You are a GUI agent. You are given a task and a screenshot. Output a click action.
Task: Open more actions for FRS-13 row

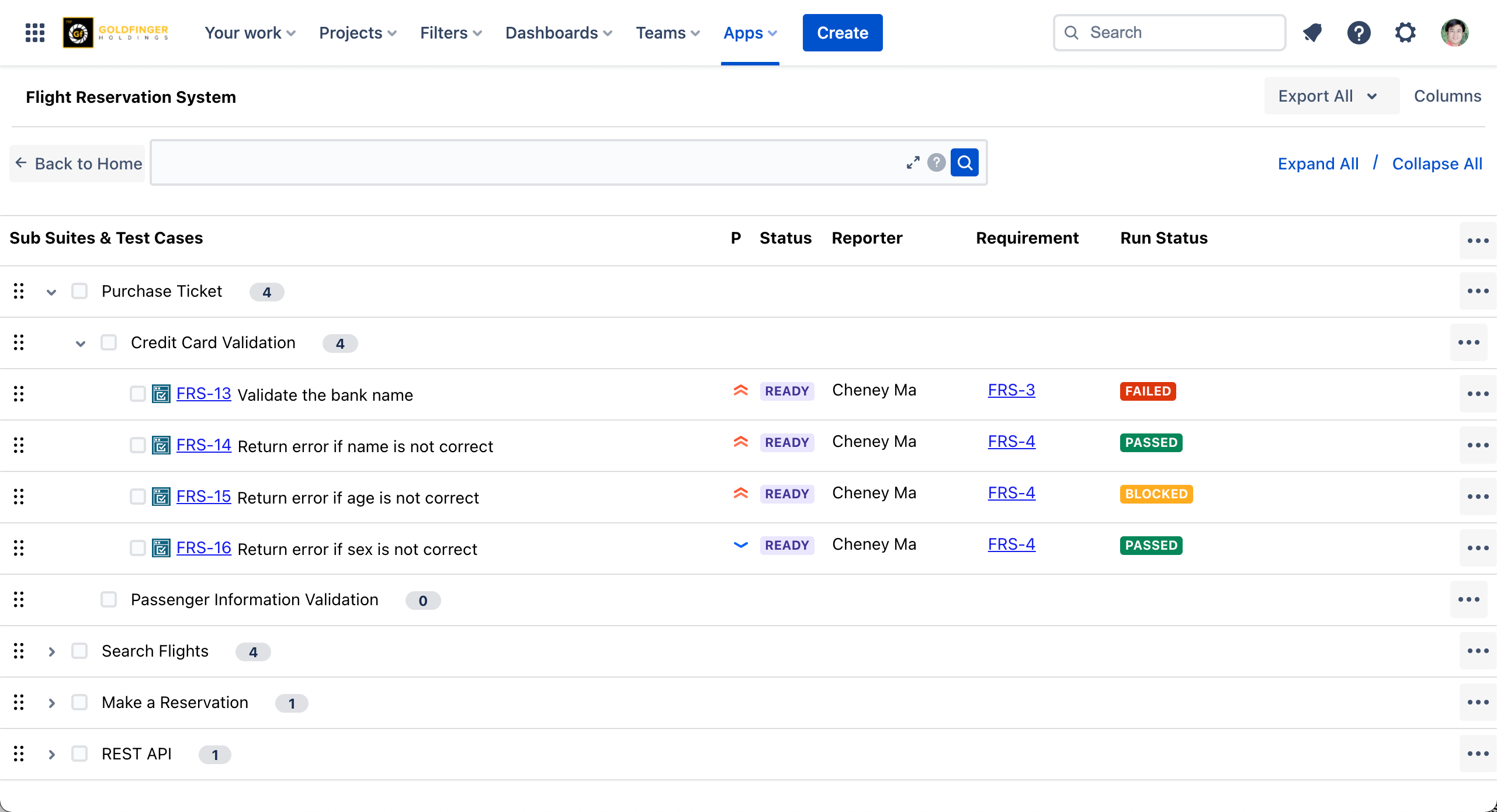pyautogui.click(x=1478, y=394)
